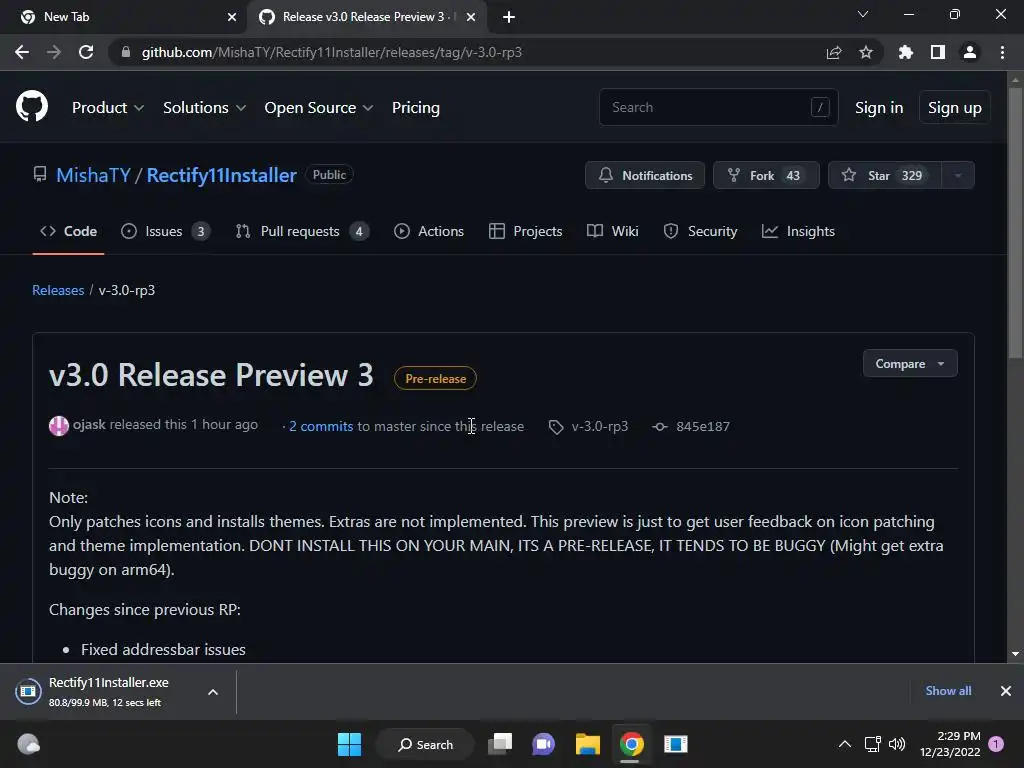Close the Release v3.0 Release Preview tab

point(471,17)
